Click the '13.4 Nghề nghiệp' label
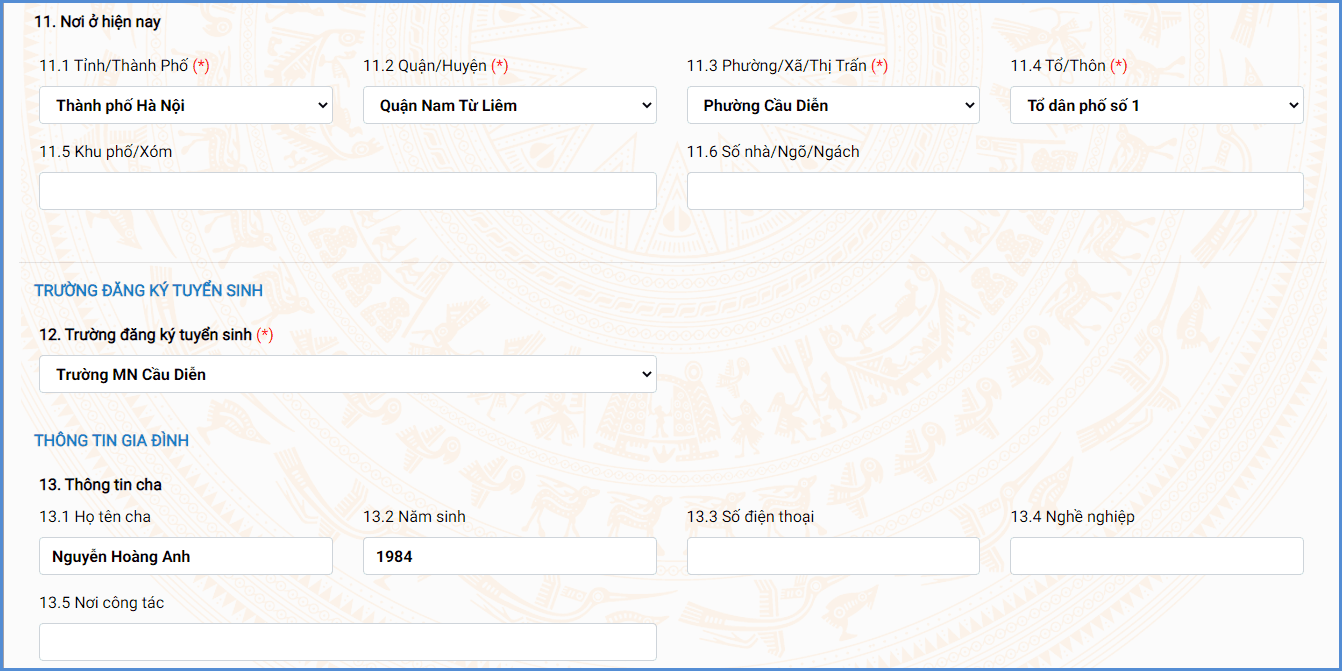 click(x=1072, y=517)
